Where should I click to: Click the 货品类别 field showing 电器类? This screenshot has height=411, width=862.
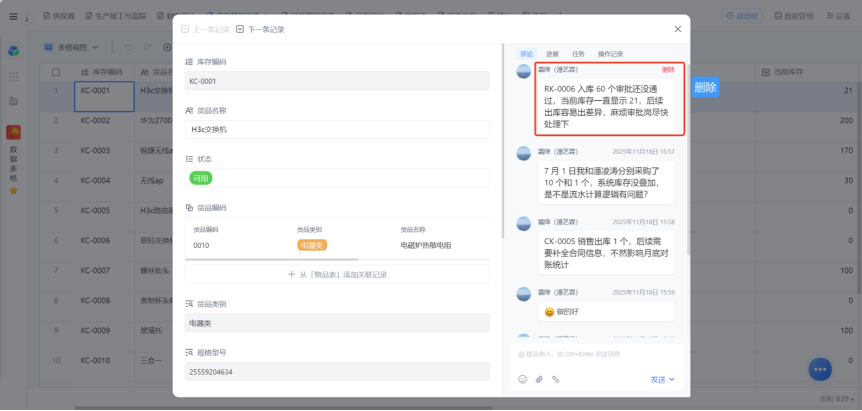[x=337, y=323]
